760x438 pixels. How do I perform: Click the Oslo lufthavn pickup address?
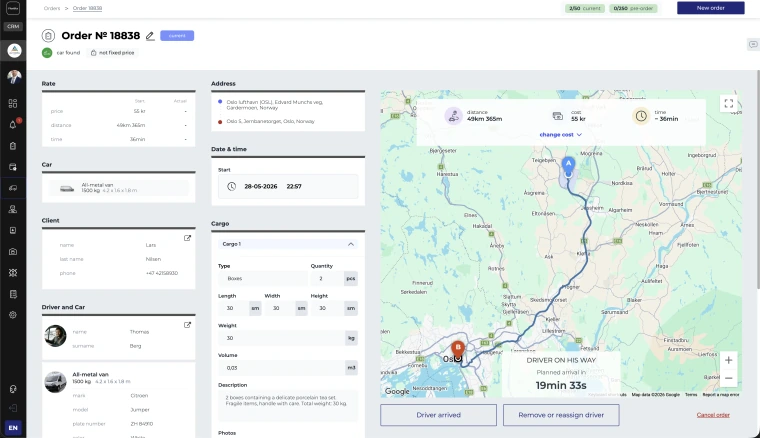point(275,105)
